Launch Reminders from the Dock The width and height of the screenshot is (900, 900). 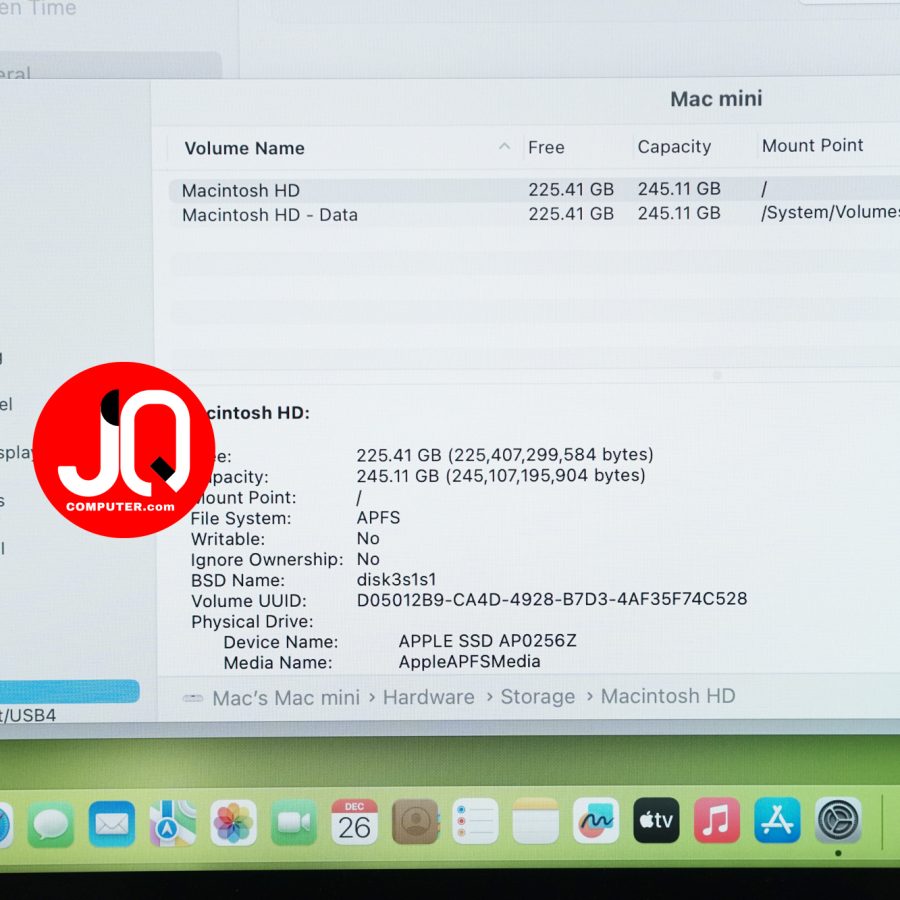pos(475,821)
